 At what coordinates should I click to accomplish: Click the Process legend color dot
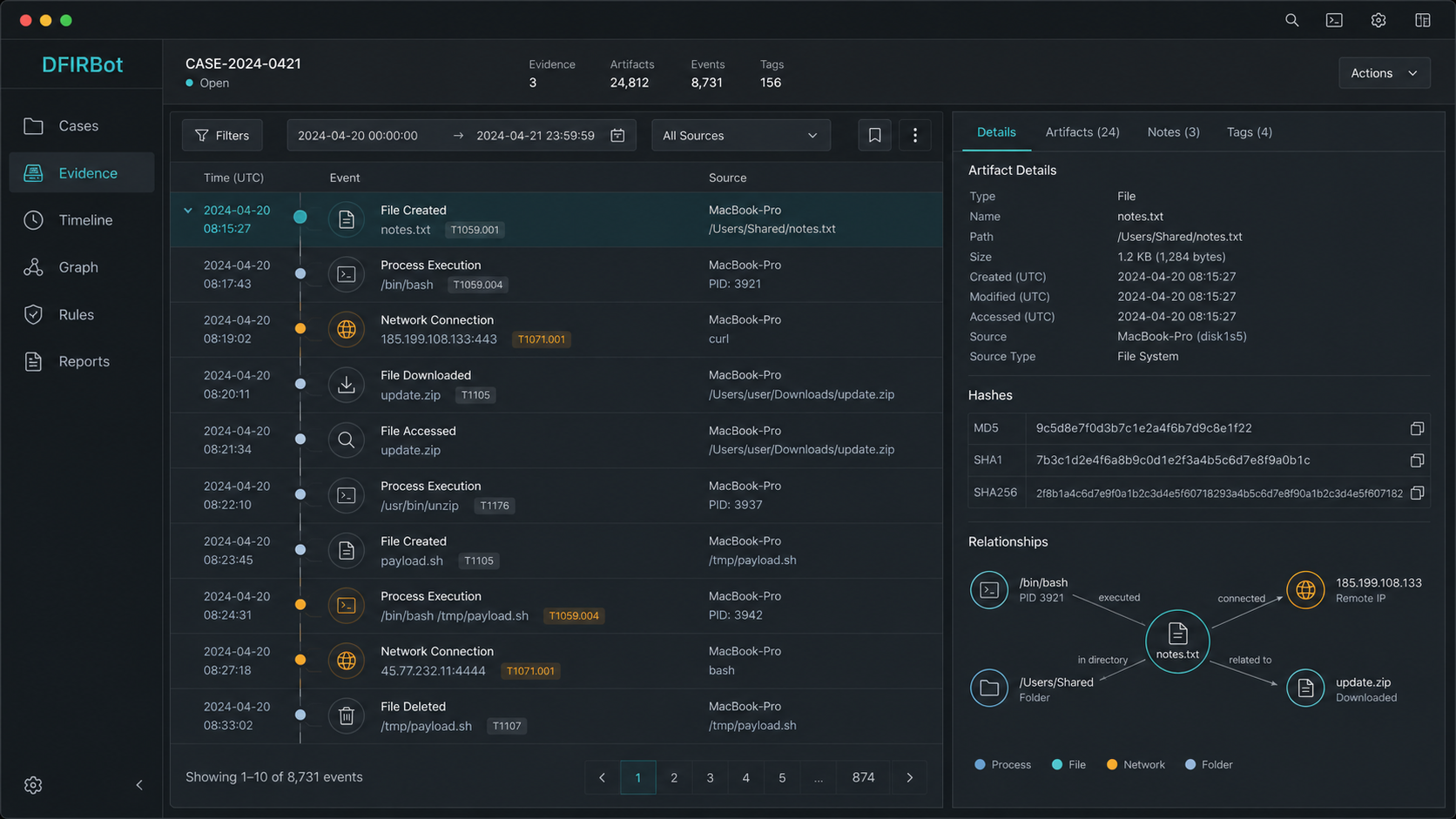pos(980,765)
